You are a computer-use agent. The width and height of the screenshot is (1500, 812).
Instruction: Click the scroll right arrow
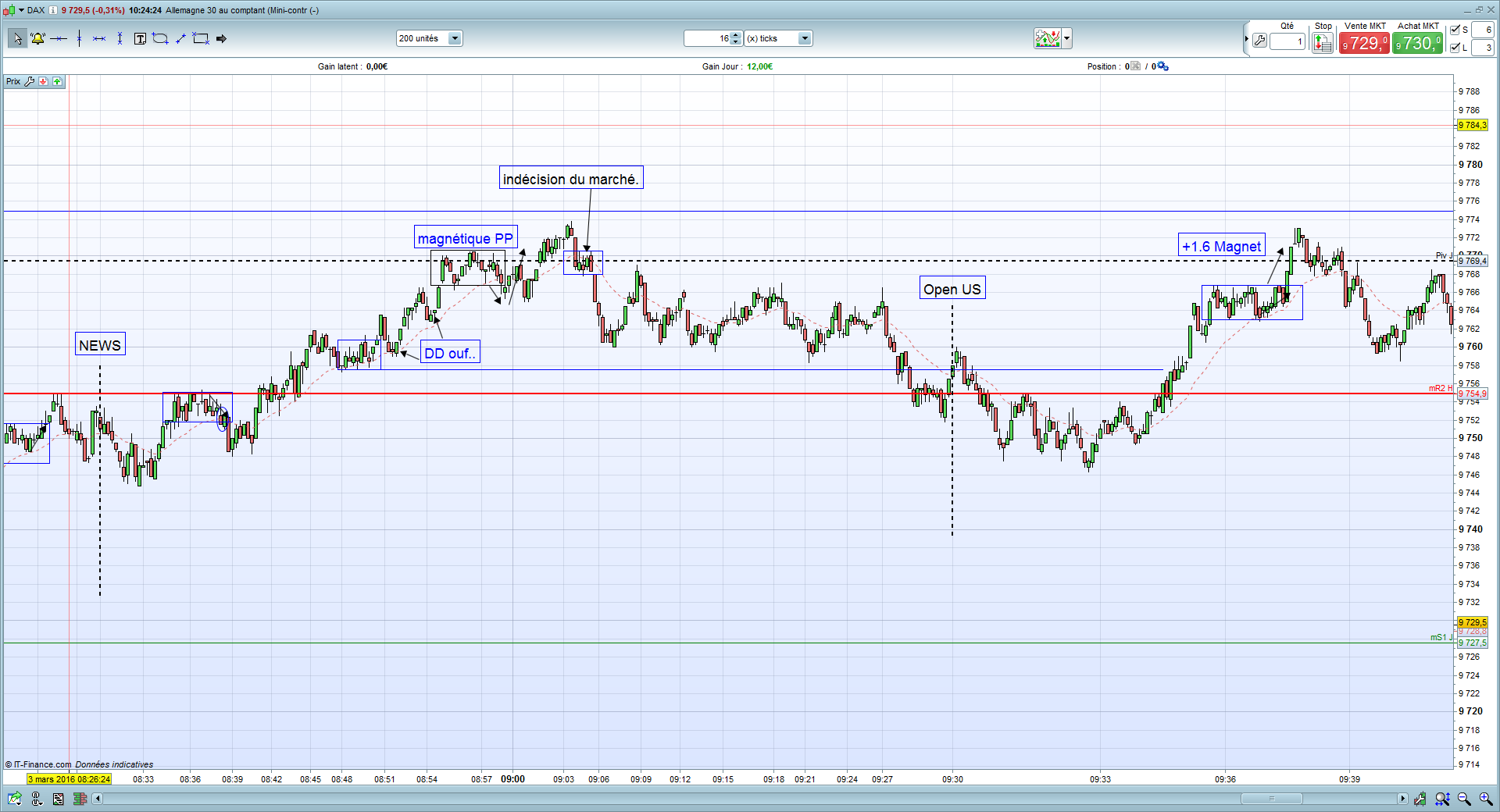(x=1402, y=799)
